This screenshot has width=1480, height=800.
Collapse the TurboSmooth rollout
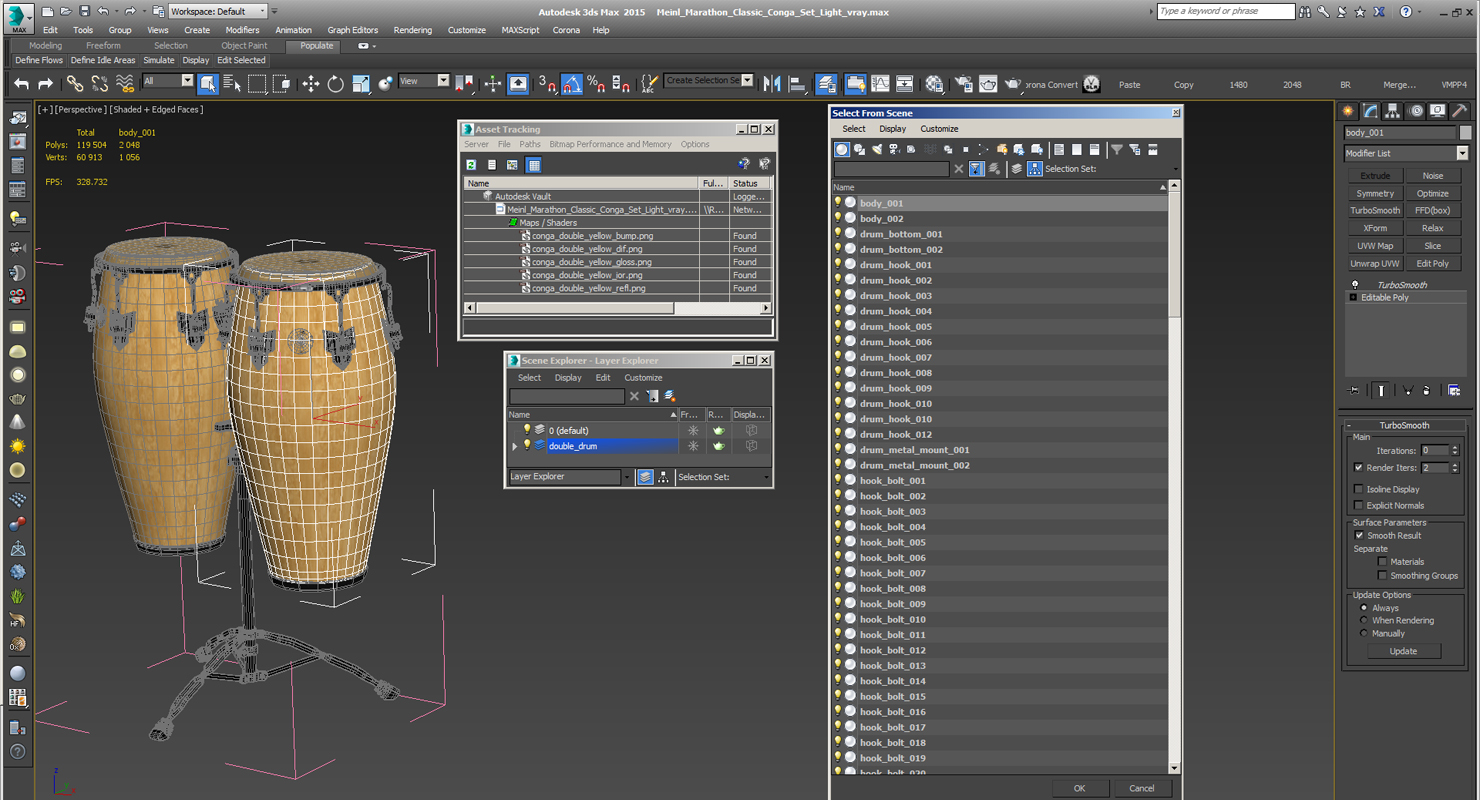(x=1349, y=425)
